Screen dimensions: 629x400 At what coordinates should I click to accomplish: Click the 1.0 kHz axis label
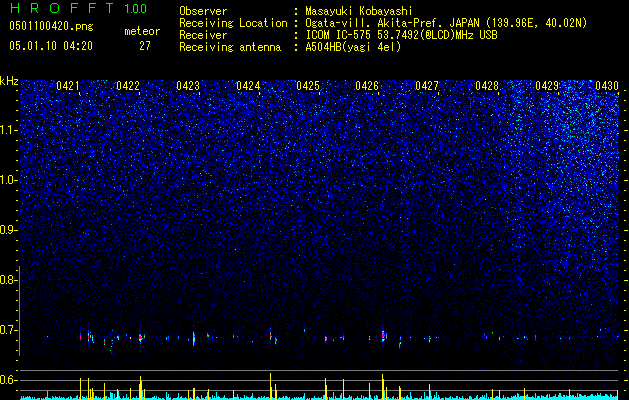click(8, 180)
